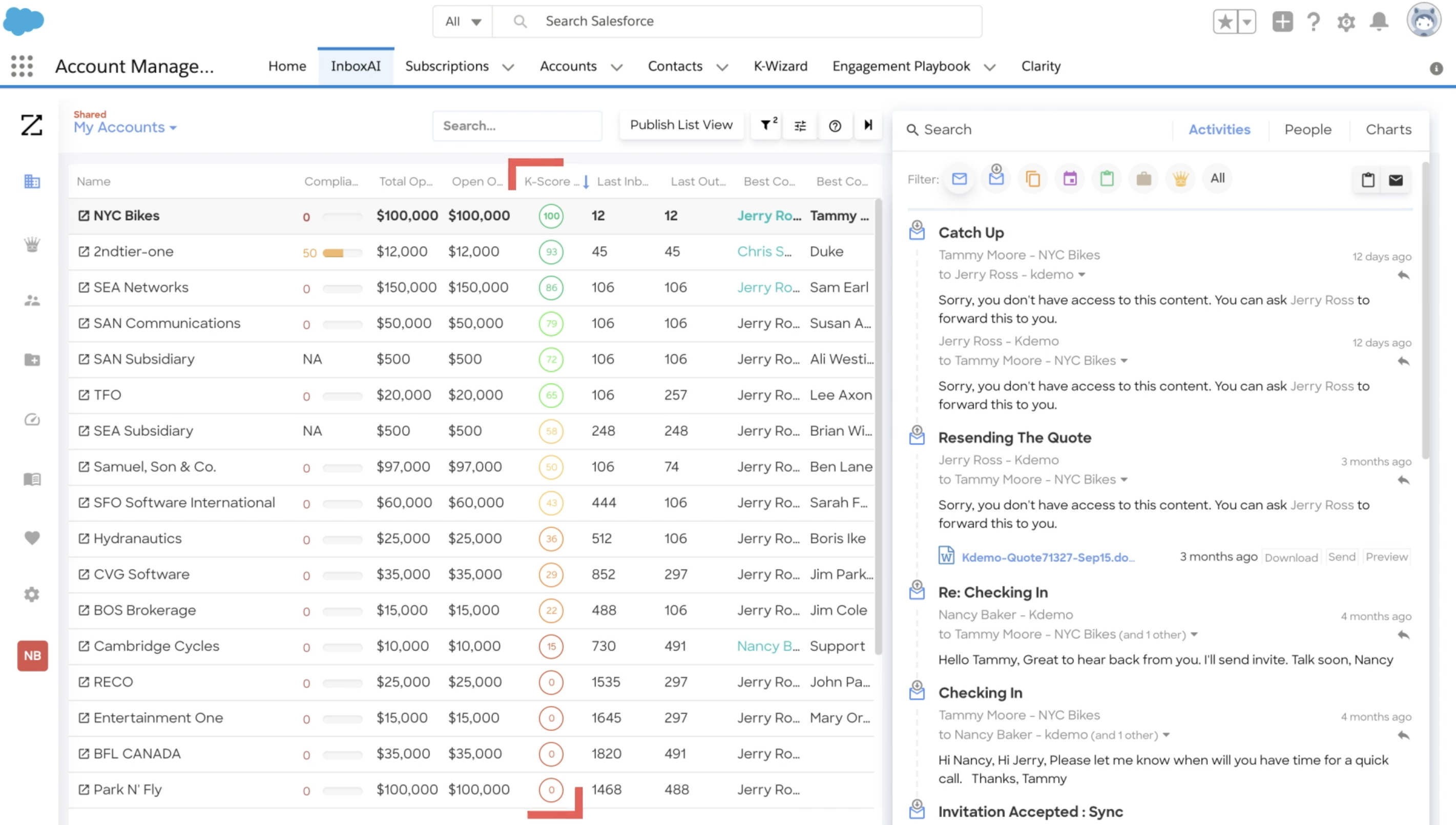The width and height of the screenshot is (1456, 825).
Task: Open the speedometer icon in sidebar
Action: coord(32,419)
